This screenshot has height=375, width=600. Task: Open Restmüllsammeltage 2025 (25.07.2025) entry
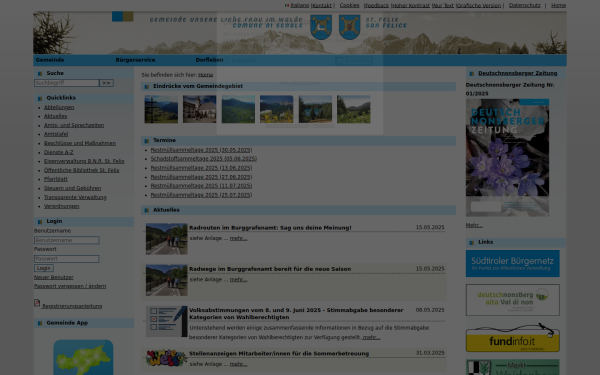coord(201,195)
